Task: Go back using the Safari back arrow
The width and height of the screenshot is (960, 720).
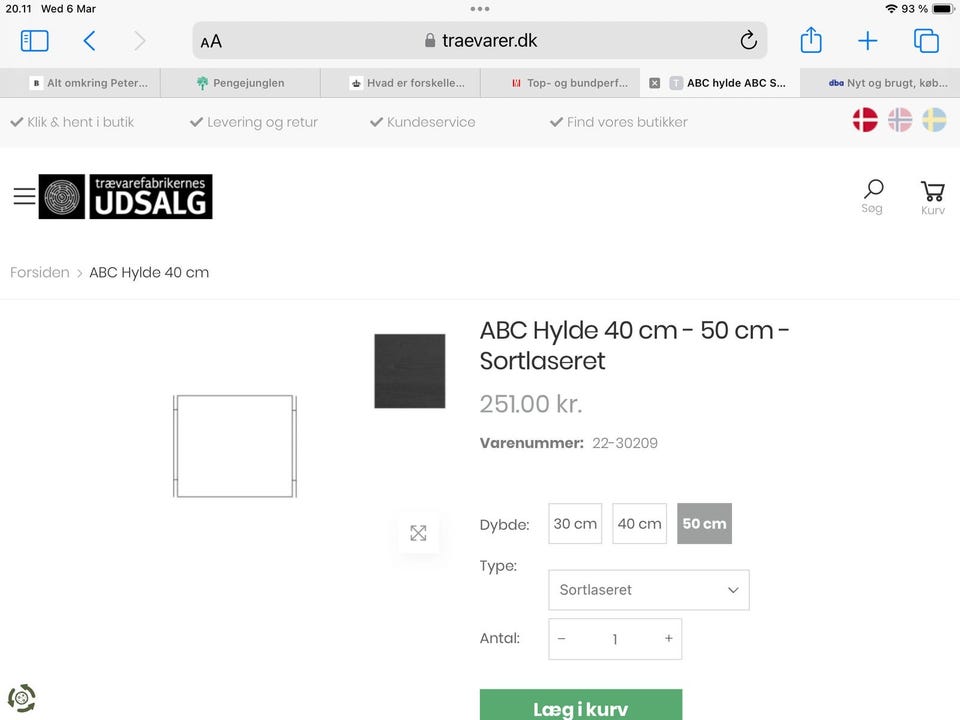Action: click(x=89, y=41)
